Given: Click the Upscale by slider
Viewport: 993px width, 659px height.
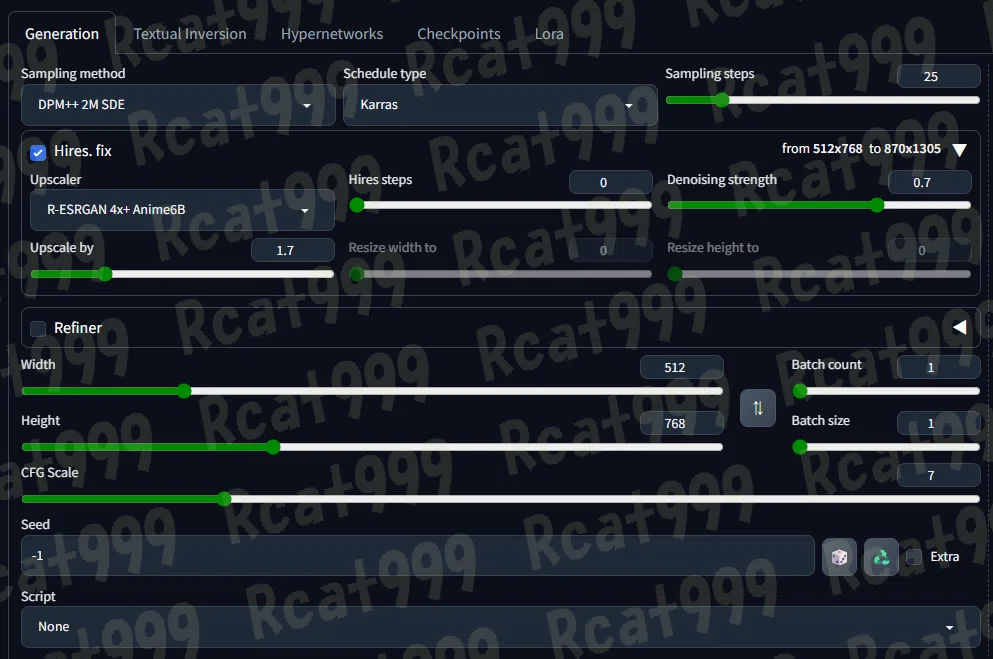Looking at the screenshot, I should click(x=182, y=274).
